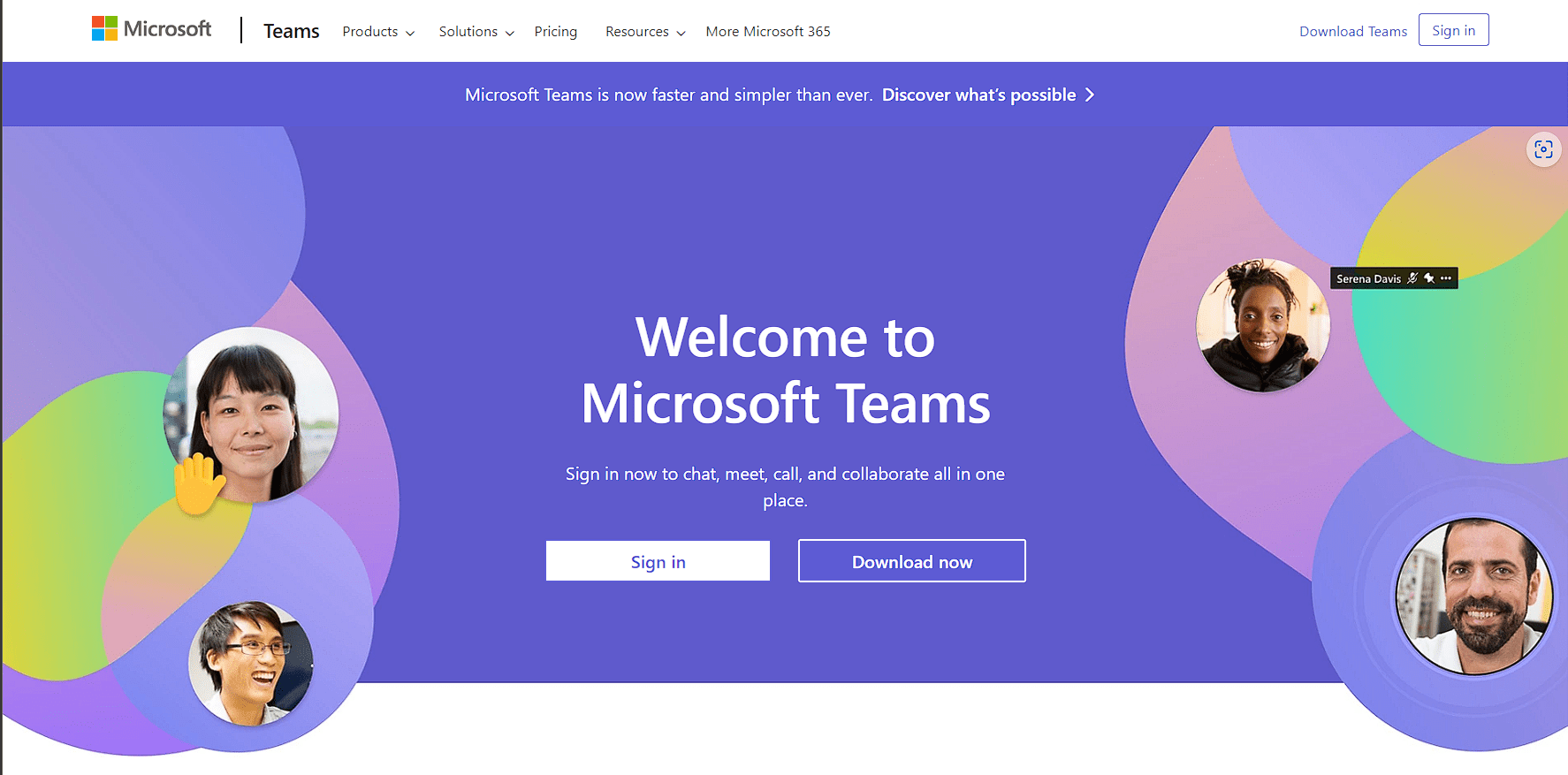The height and width of the screenshot is (775, 1568).
Task: Expand the Resources dropdown menu
Action: point(645,32)
